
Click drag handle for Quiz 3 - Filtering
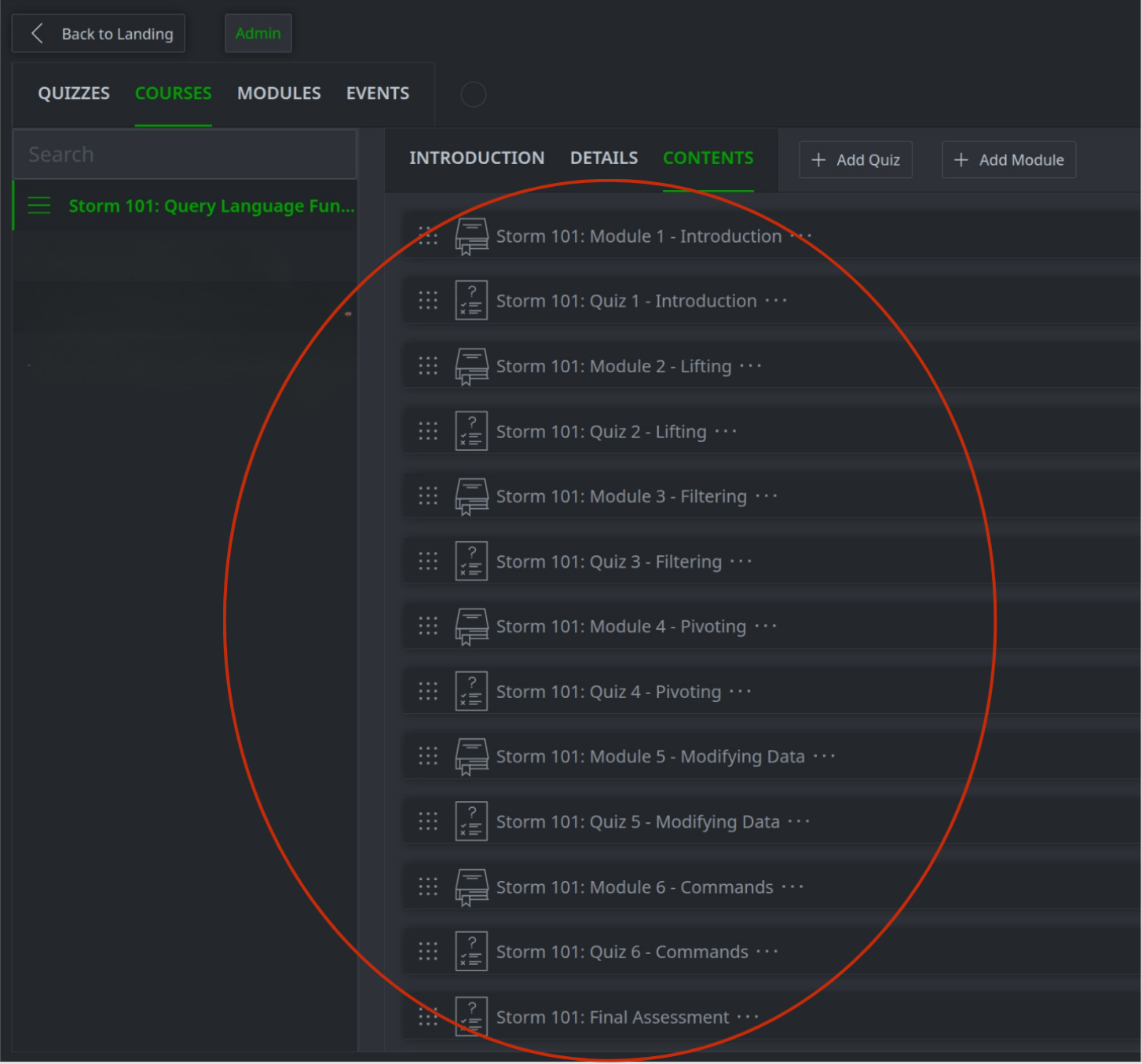coord(428,561)
